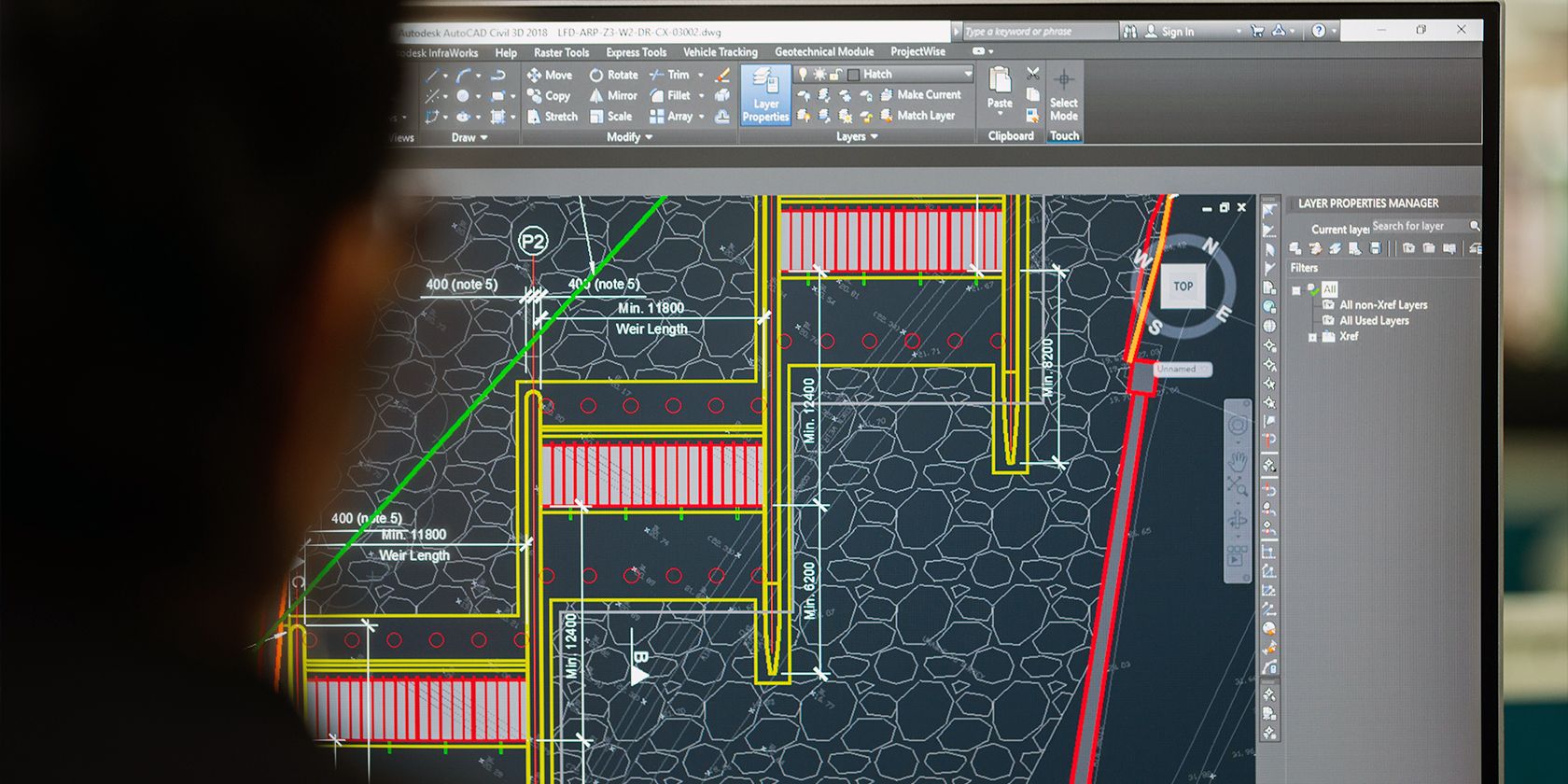Activate the Mirror tool
The width and height of the screenshot is (1568, 784).
[x=612, y=95]
